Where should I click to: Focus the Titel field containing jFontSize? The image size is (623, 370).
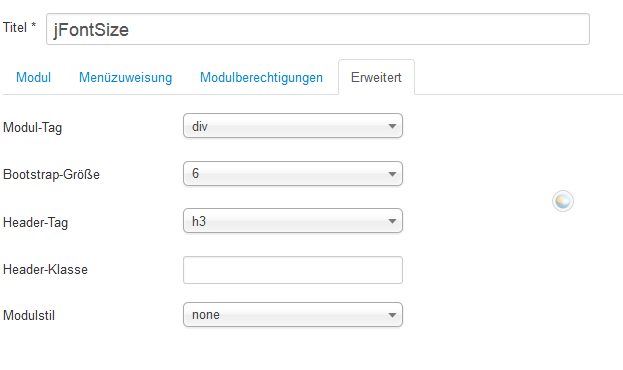tap(318, 29)
